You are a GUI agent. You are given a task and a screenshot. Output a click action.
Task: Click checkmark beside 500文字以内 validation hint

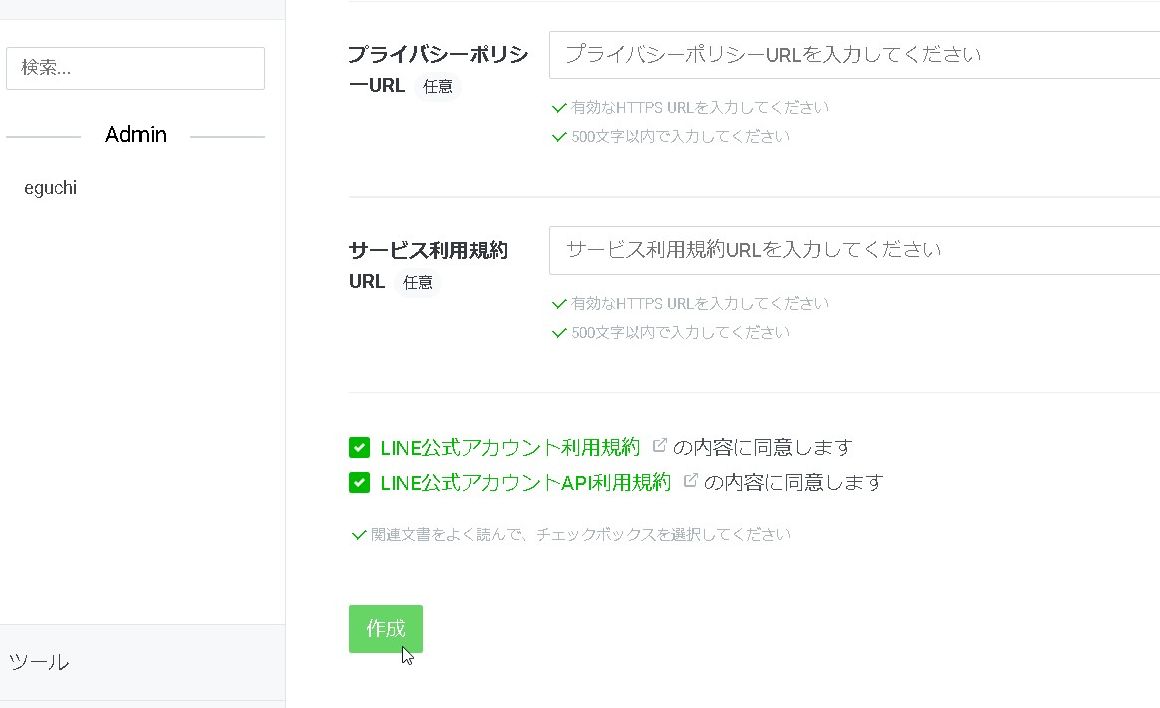click(560, 136)
